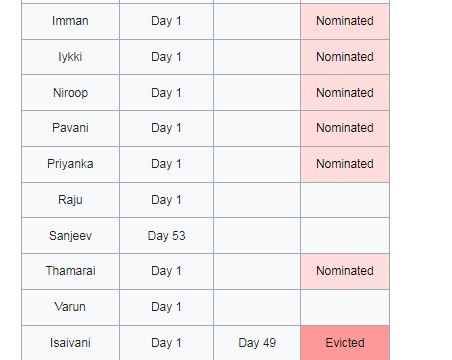Click the Priyanka name cell
This screenshot has height=360, width=452.
click(70, 164)
